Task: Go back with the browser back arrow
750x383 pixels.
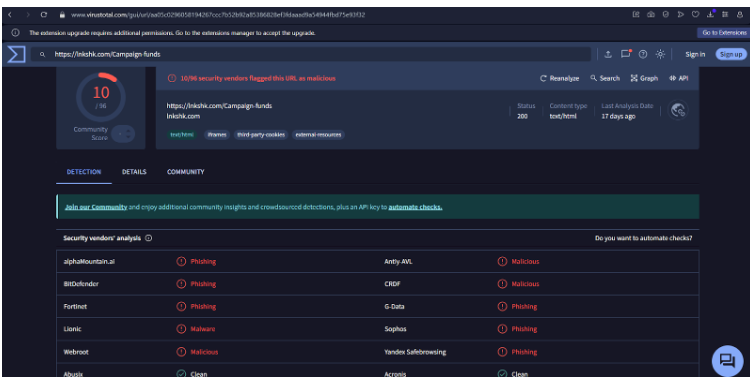Action: point(10,15)
